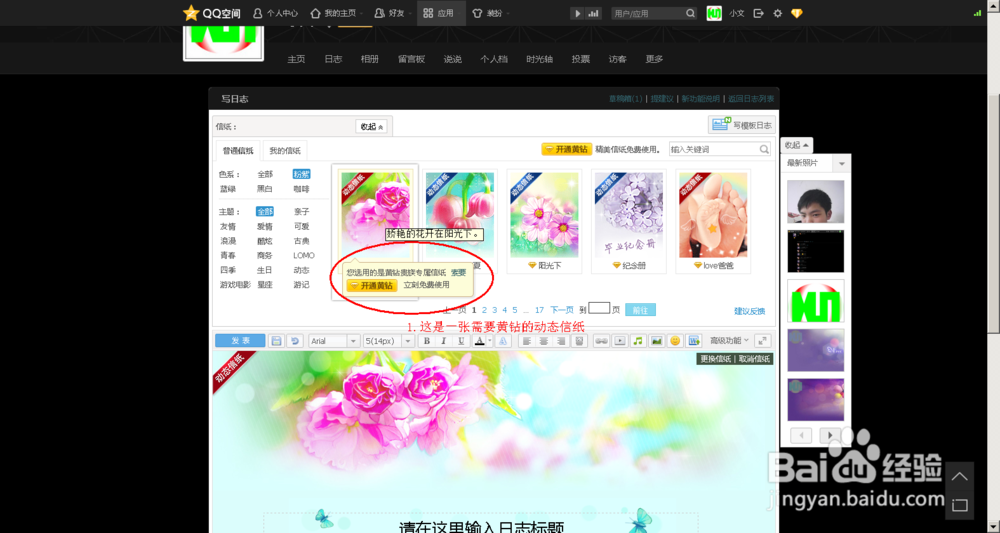The image size is (1000, 533).
Task: Click the yellow diamond icon in top bar
Action: (797, 13)
